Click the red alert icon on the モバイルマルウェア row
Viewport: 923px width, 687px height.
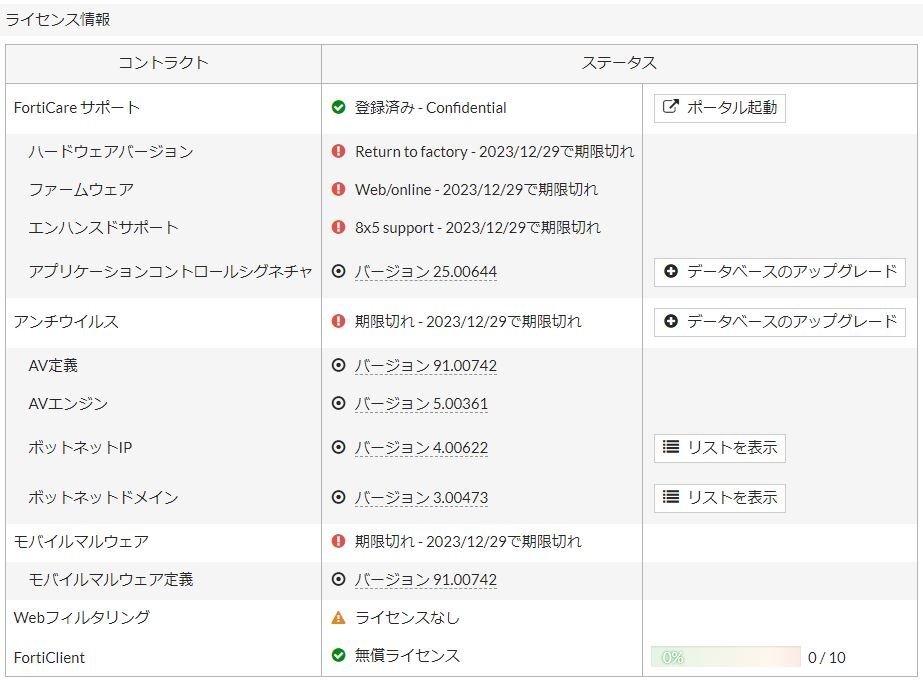(340, 541)
